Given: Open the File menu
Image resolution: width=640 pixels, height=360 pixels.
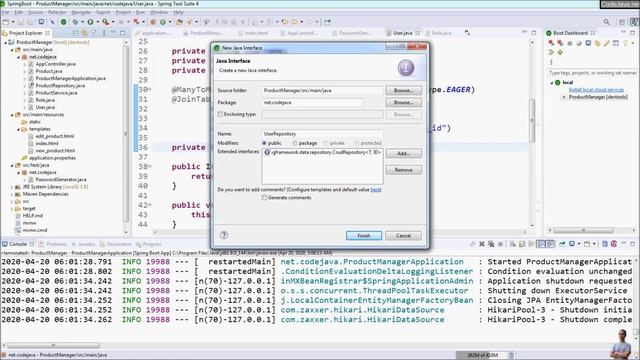Looking at the screenshot, I should (5, 12).
